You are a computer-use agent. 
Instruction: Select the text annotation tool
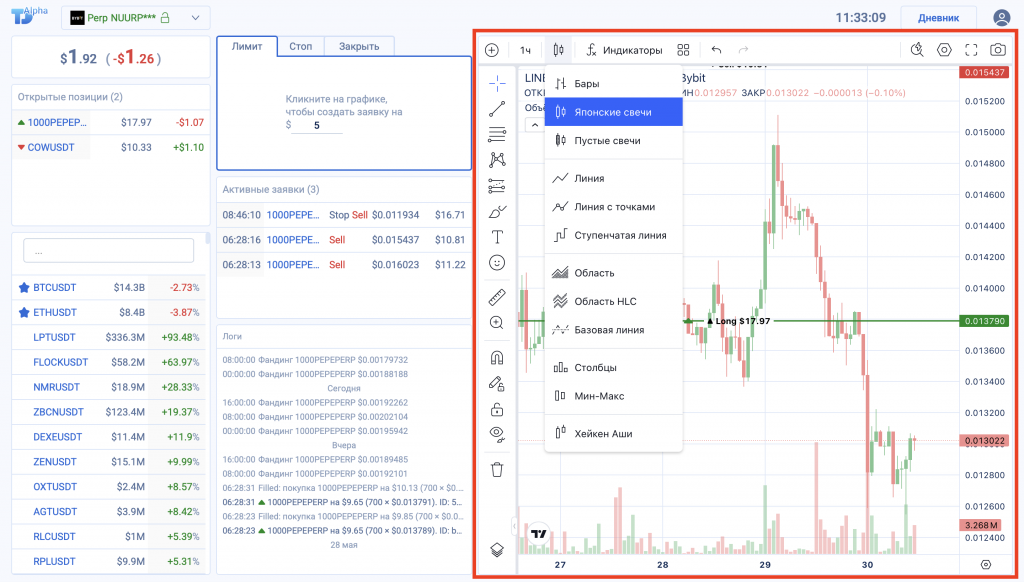click(x=497, y=237)
